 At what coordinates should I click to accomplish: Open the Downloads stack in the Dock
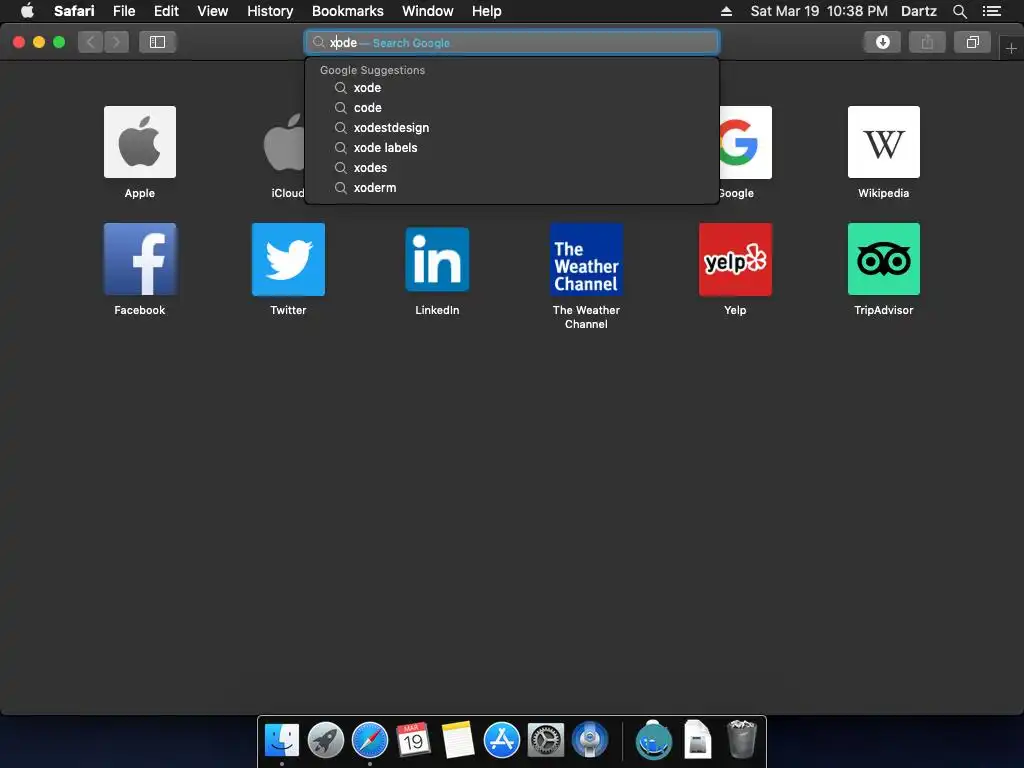click(x=654, y=741)
